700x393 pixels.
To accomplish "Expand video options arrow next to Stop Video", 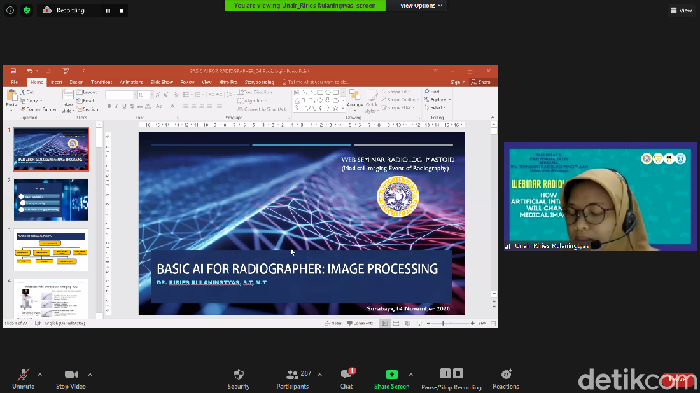I will point(90,374).
